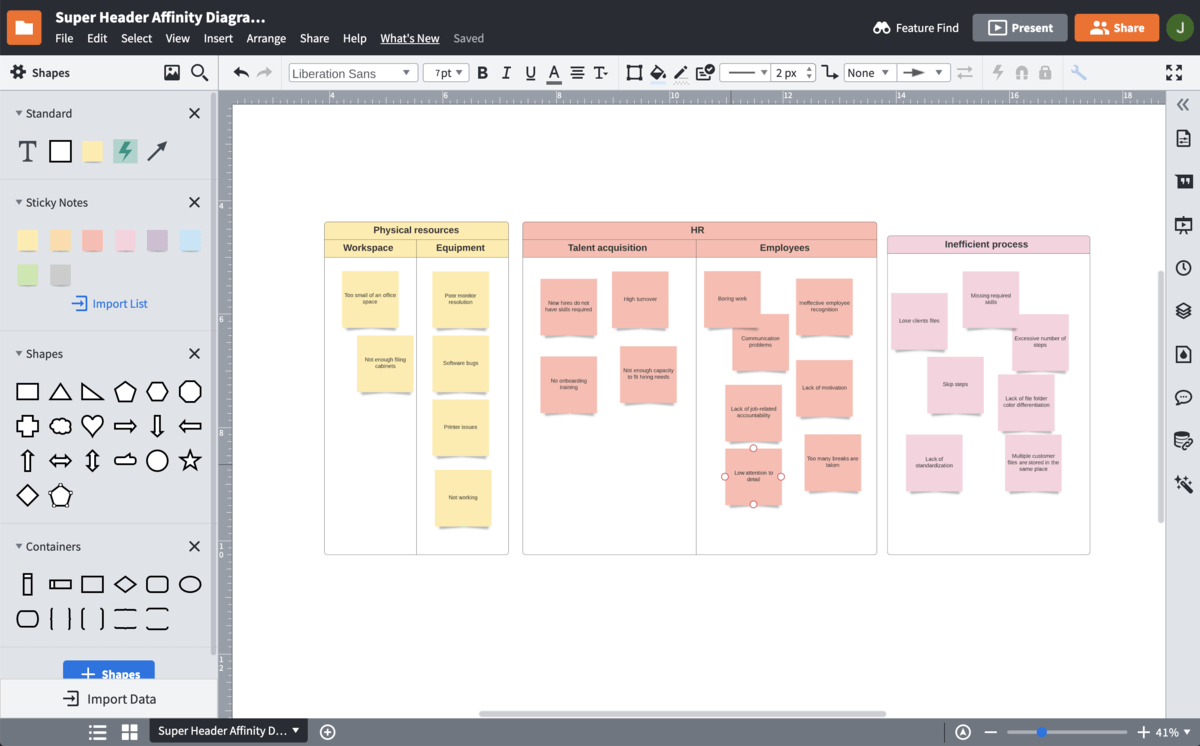1200x746 pixels.
Task: Click the Feature Find binoculars icon
Action: 884,27
